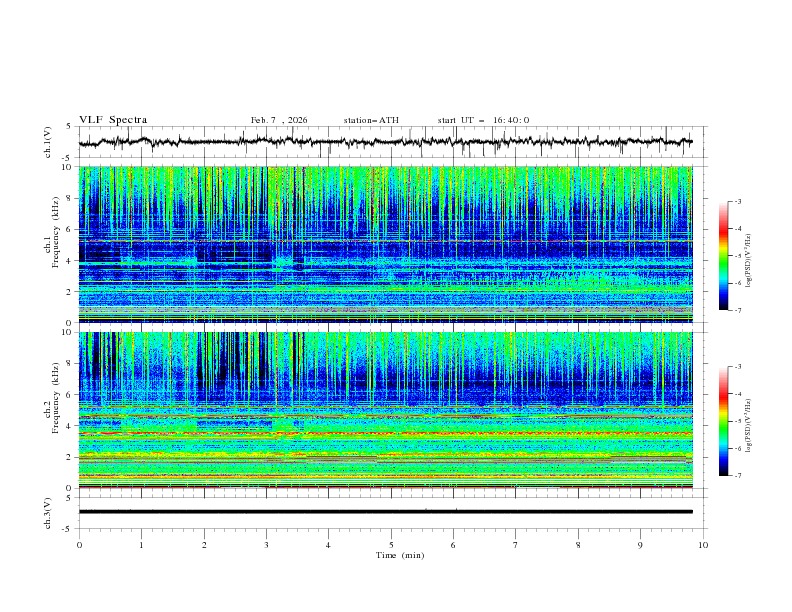Image resolution: width=792 pixels, height=612 pixels.
Task: Click the ch.2 spectrogram panel
Action: [385, 410]
